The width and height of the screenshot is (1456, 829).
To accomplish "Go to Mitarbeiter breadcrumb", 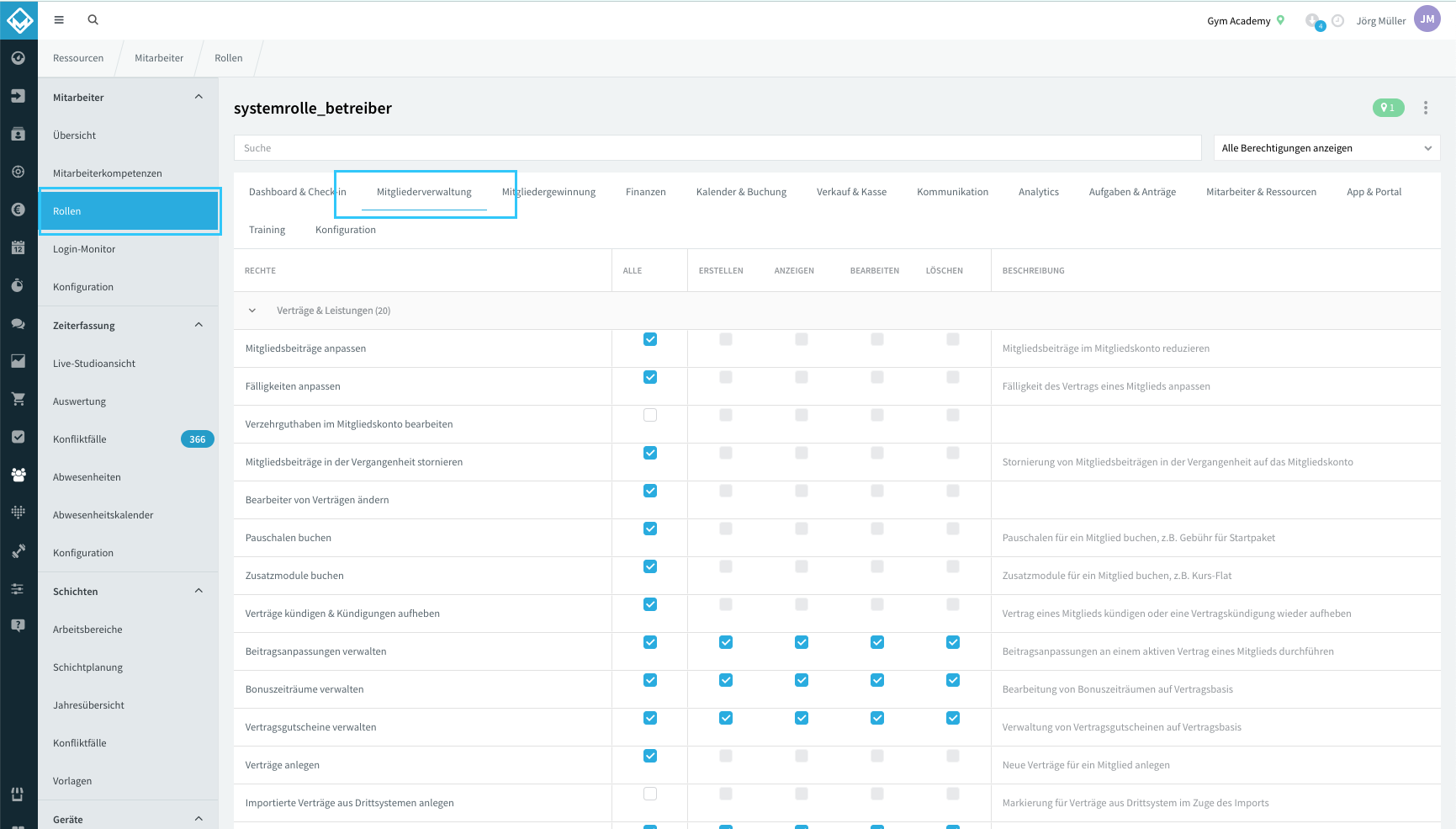I will click(159, 58).
